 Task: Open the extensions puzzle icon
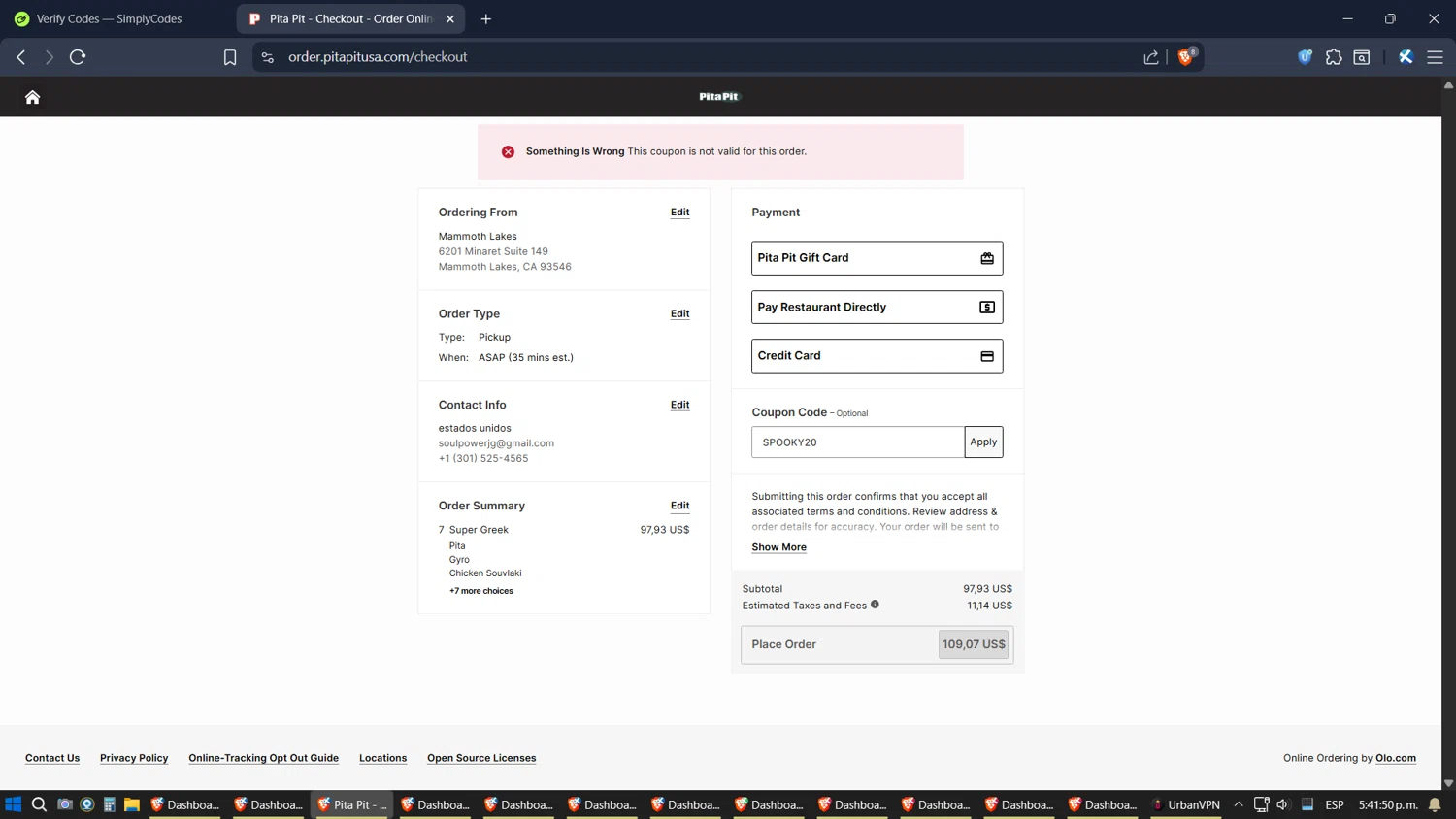click(1334, 57)
